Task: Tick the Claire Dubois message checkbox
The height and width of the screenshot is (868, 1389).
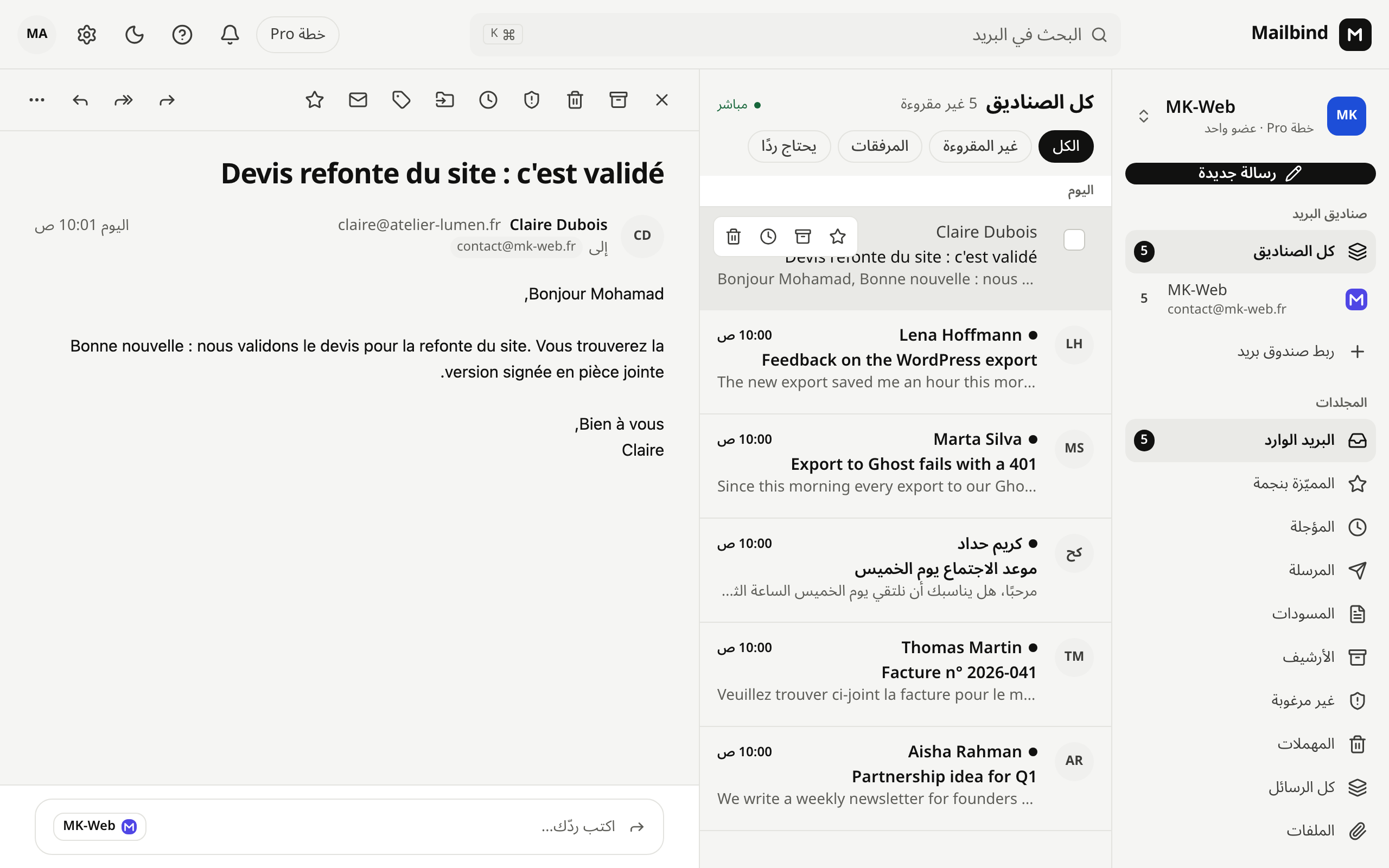Action: (1074, 239)
